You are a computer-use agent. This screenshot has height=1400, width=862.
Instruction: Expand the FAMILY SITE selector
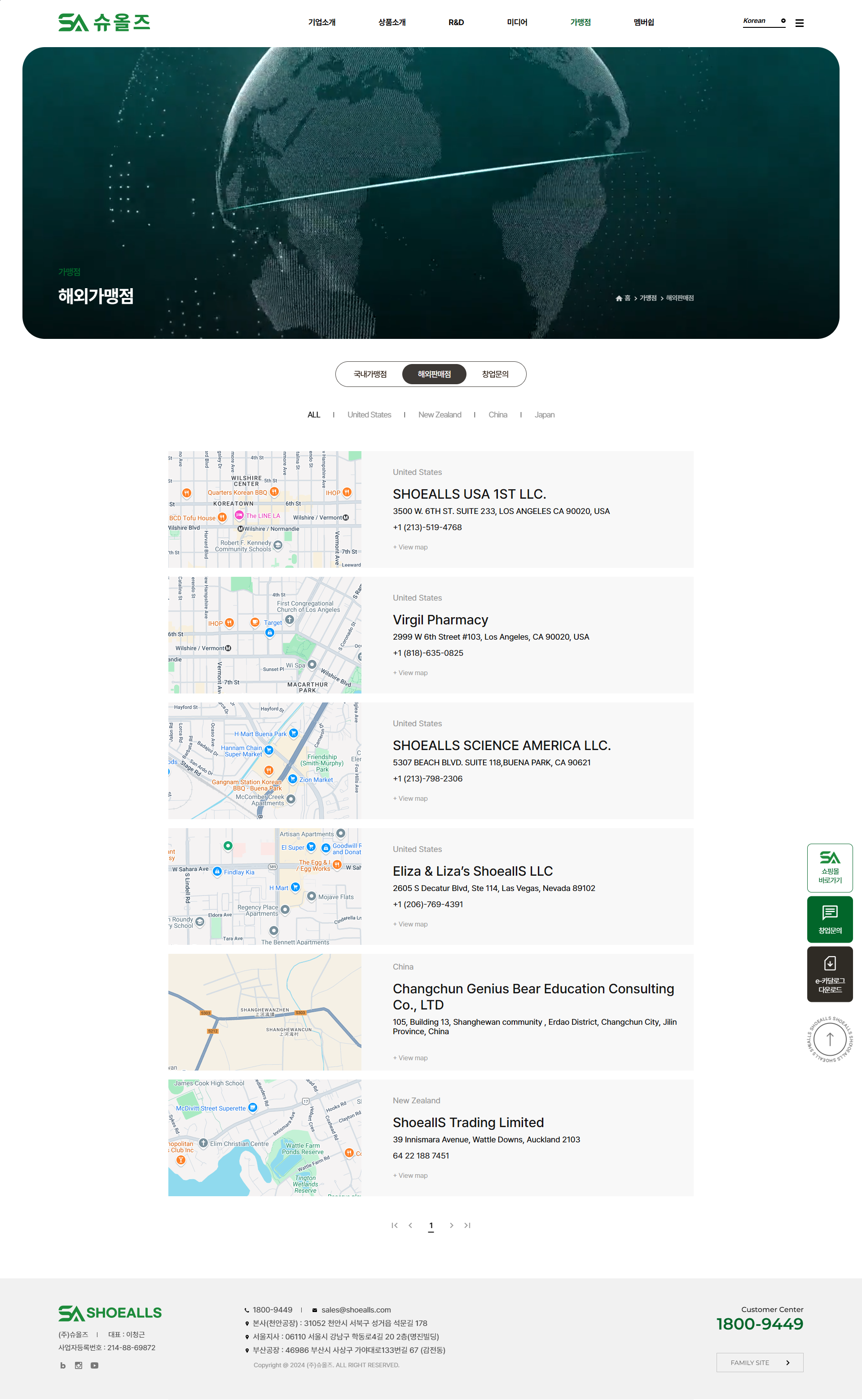759,1362
